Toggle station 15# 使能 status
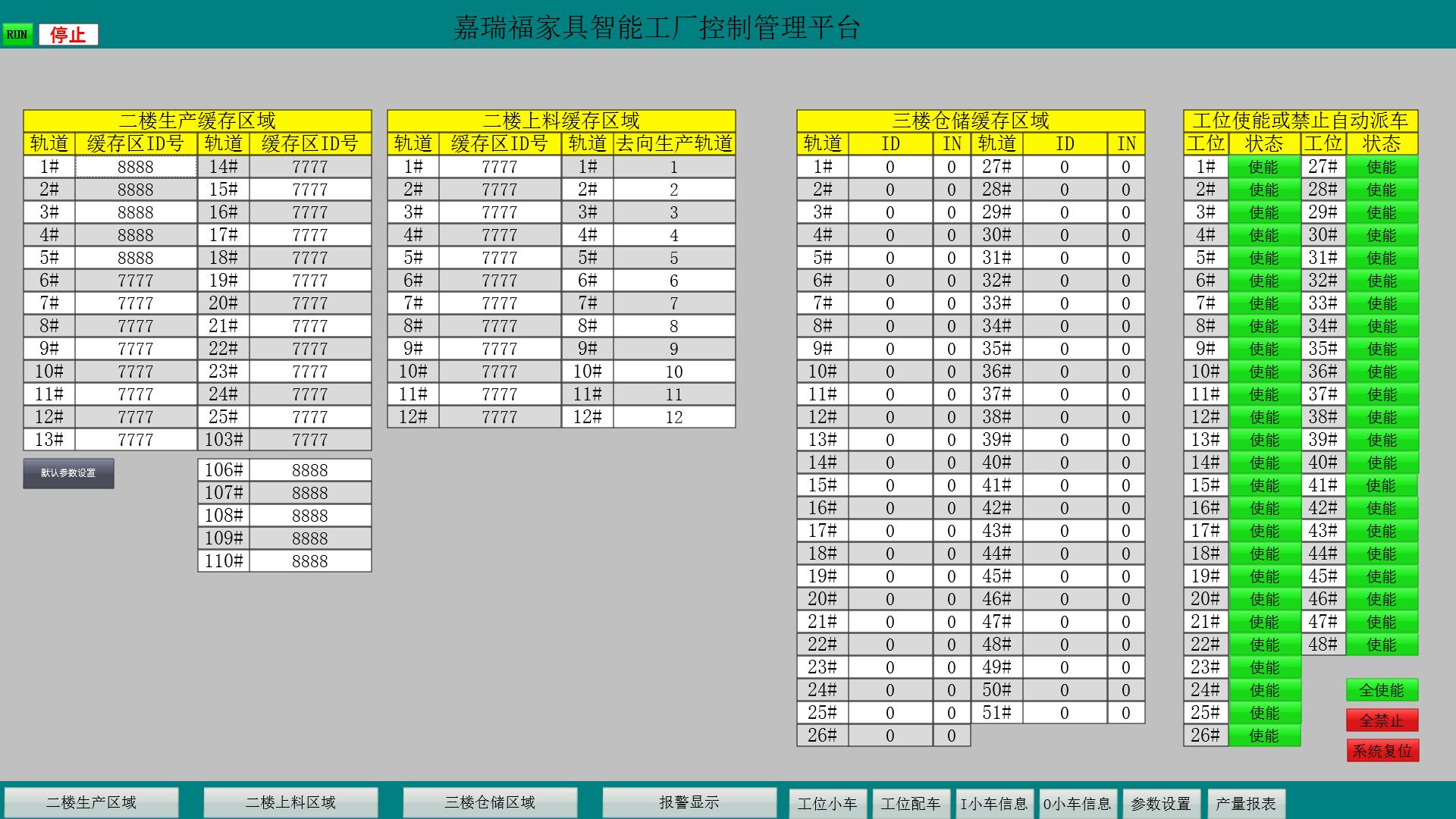This screenshot has width=1456, height=819. [x=1264, y=485]
